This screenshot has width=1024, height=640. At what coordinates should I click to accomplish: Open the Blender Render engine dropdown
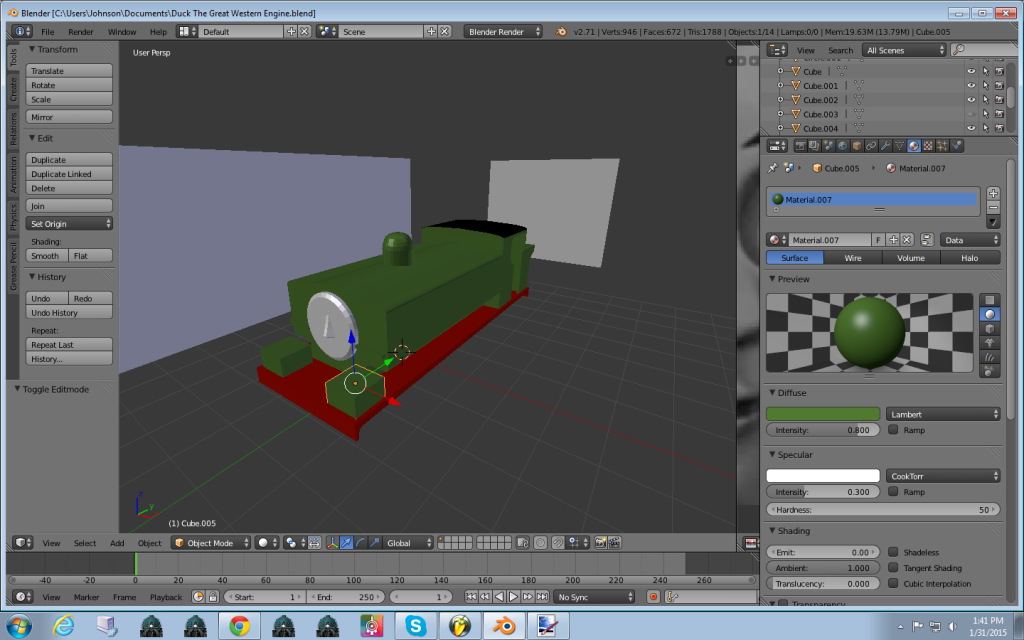click(503, 31)
